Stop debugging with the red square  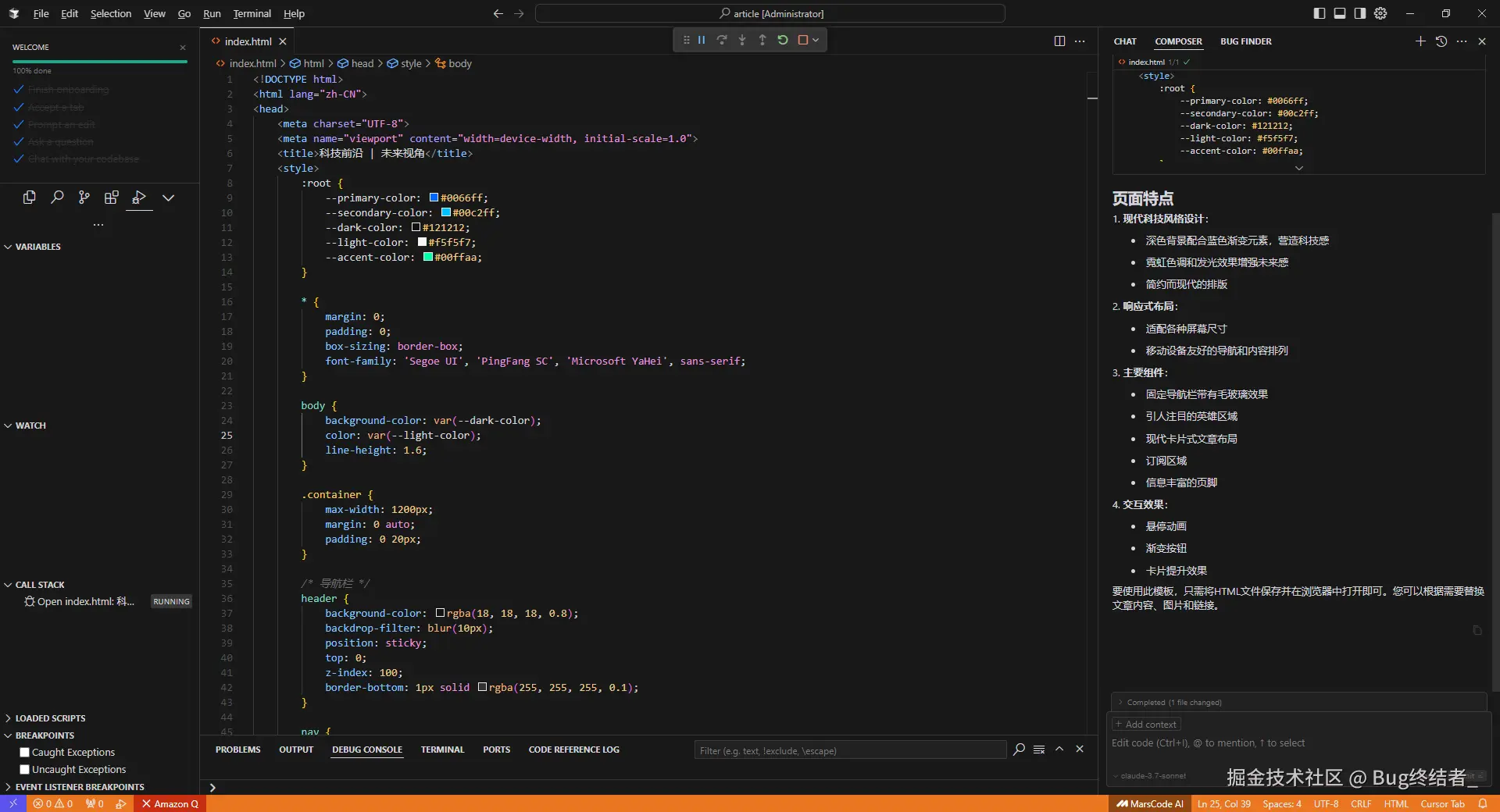pyautogui.click(x=802, y=40)
